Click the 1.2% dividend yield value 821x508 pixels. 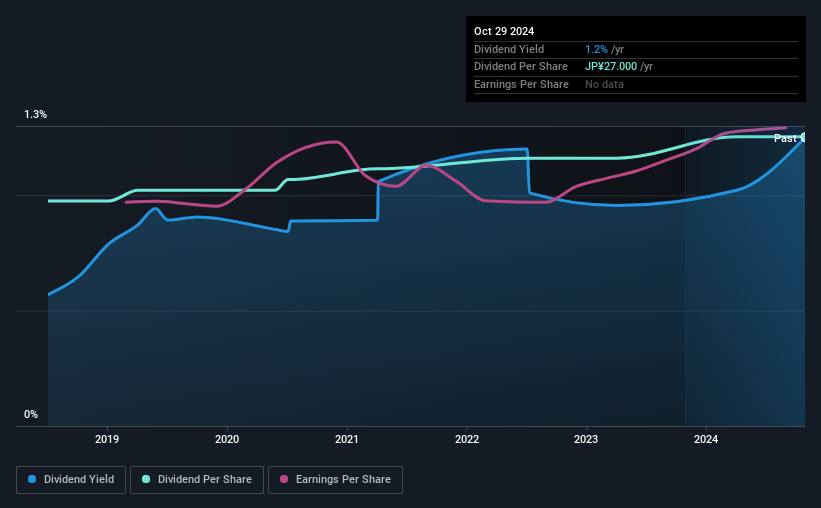pos(596,49)
